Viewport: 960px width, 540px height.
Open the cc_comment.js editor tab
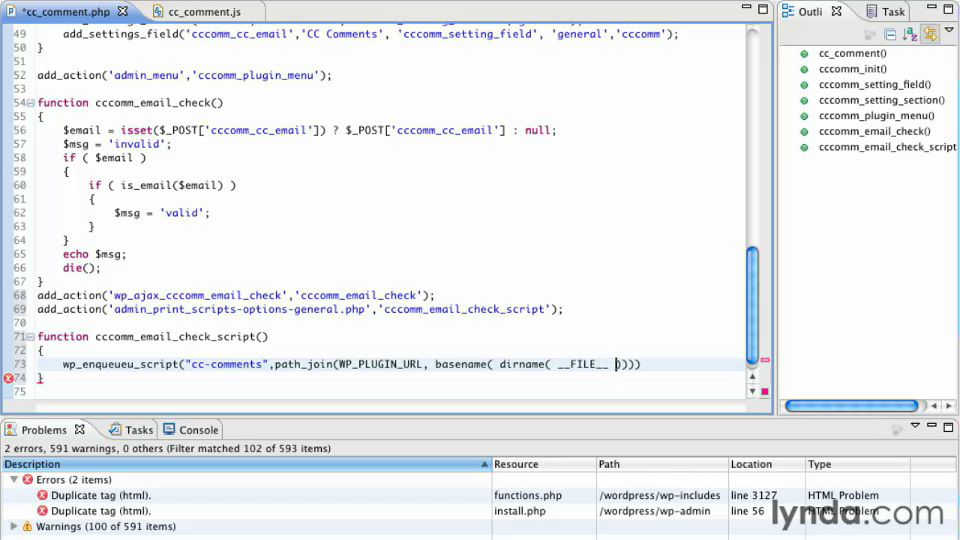coord(204,12)
